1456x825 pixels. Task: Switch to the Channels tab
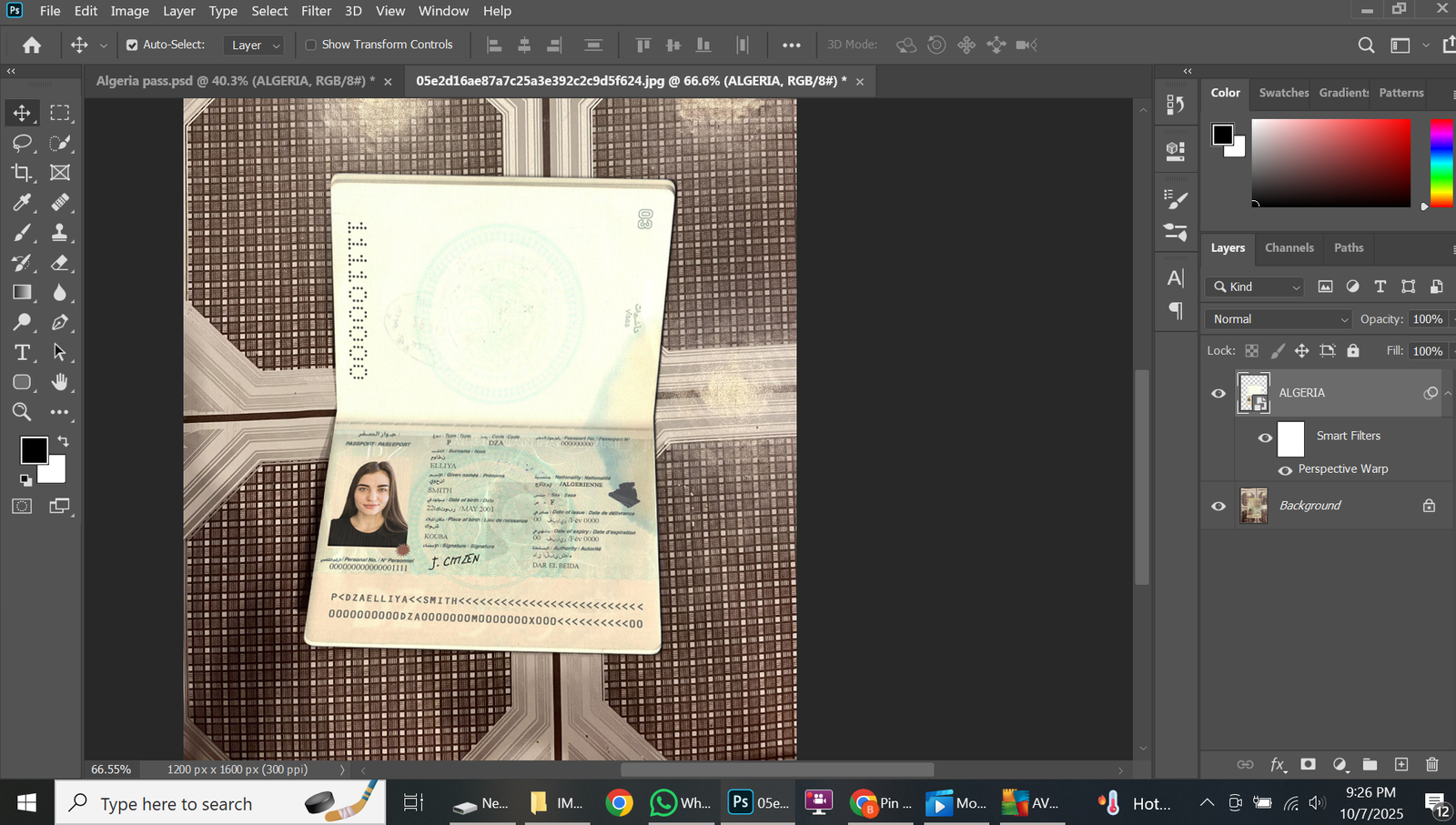click(1289, 247)
